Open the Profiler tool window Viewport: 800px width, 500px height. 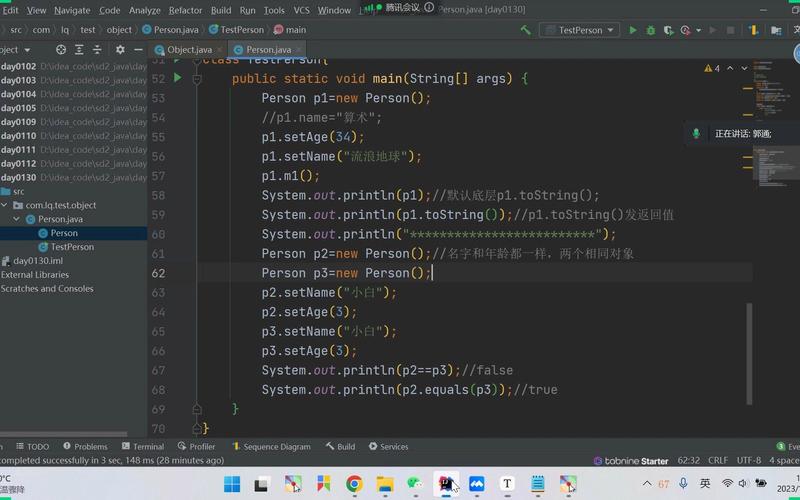[196, 446]
